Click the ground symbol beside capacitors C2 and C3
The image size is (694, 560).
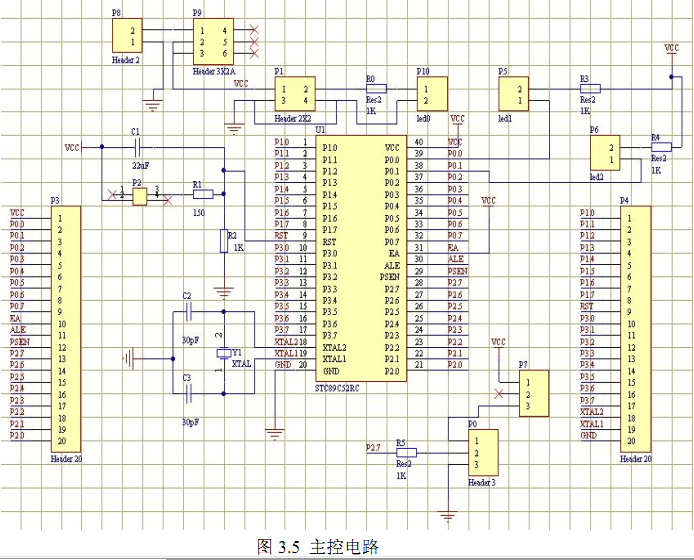point(128,359)
